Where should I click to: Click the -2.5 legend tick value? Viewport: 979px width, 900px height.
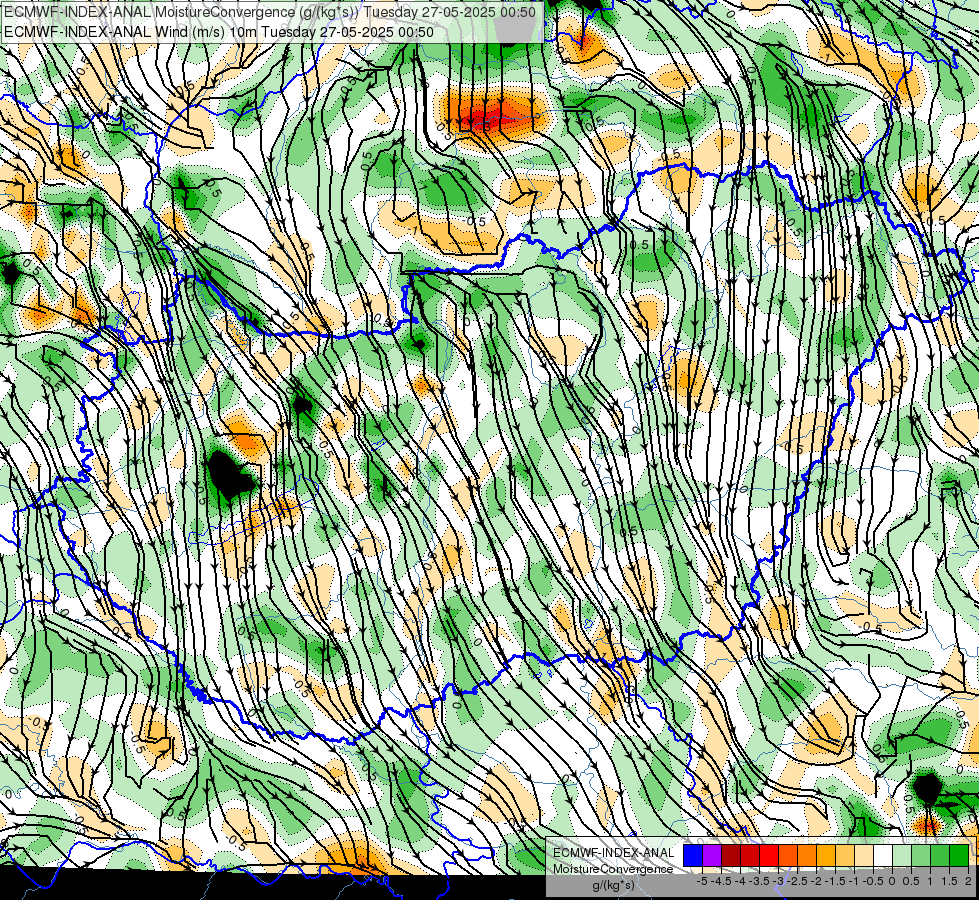coord(797,881)
